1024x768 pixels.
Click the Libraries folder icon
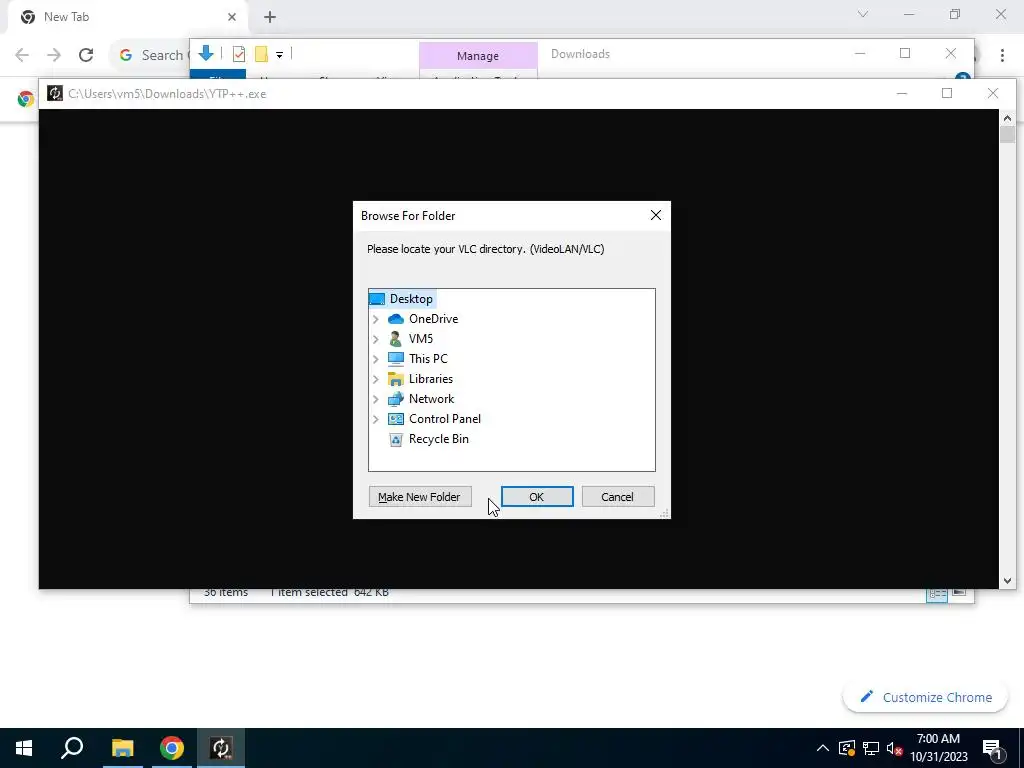coord(396,379)
